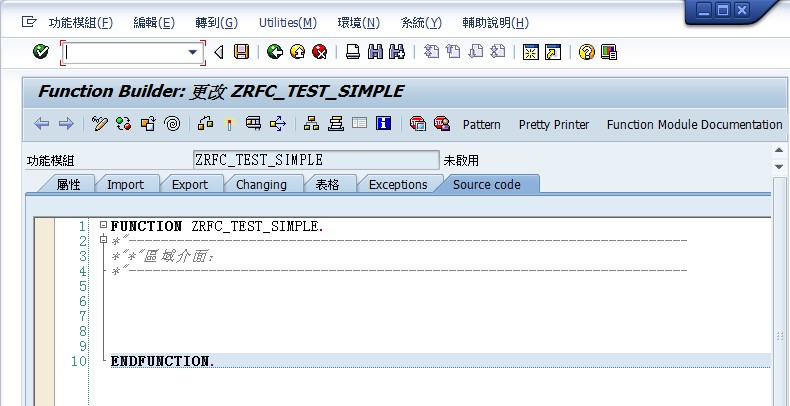Click the Enhance spiral icon
The height and width of the screenshot is (406, 790).
(172, 123)
